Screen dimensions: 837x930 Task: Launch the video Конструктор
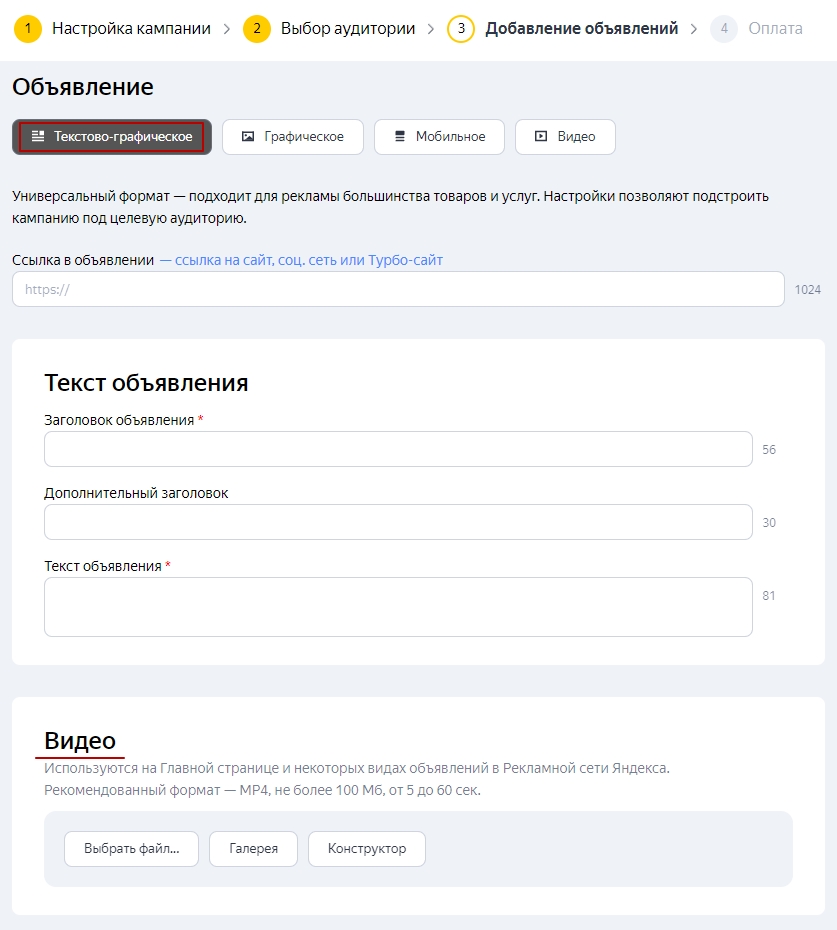point(366,849)
